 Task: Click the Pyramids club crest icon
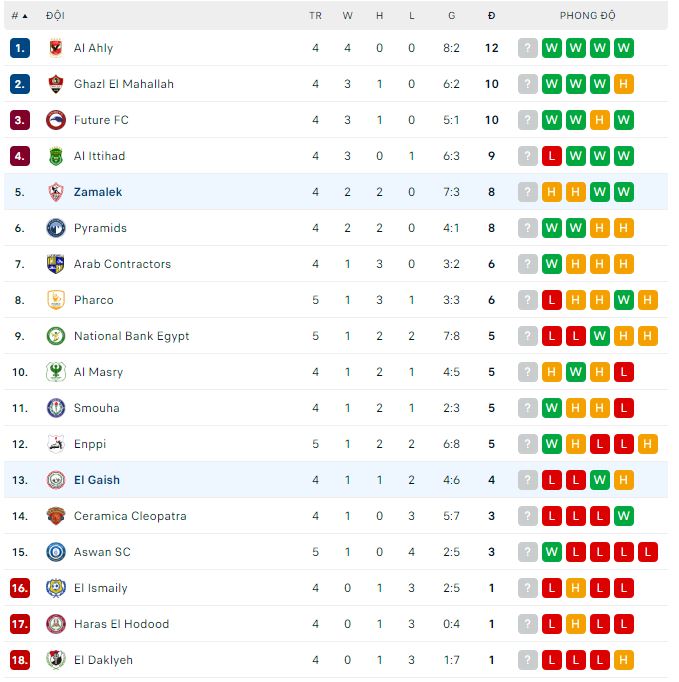pyautogui.click(x=56, y=228)
